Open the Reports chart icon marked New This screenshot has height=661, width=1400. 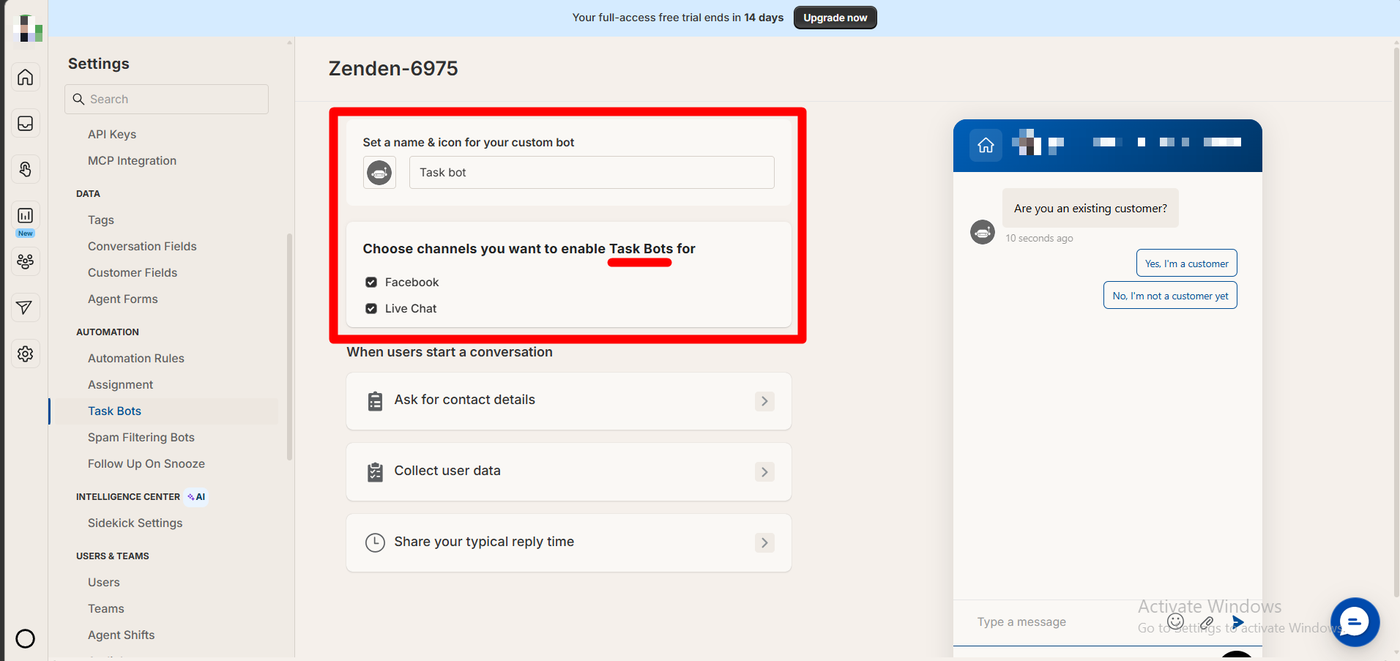pyautogui.click(x=25, y=216)
